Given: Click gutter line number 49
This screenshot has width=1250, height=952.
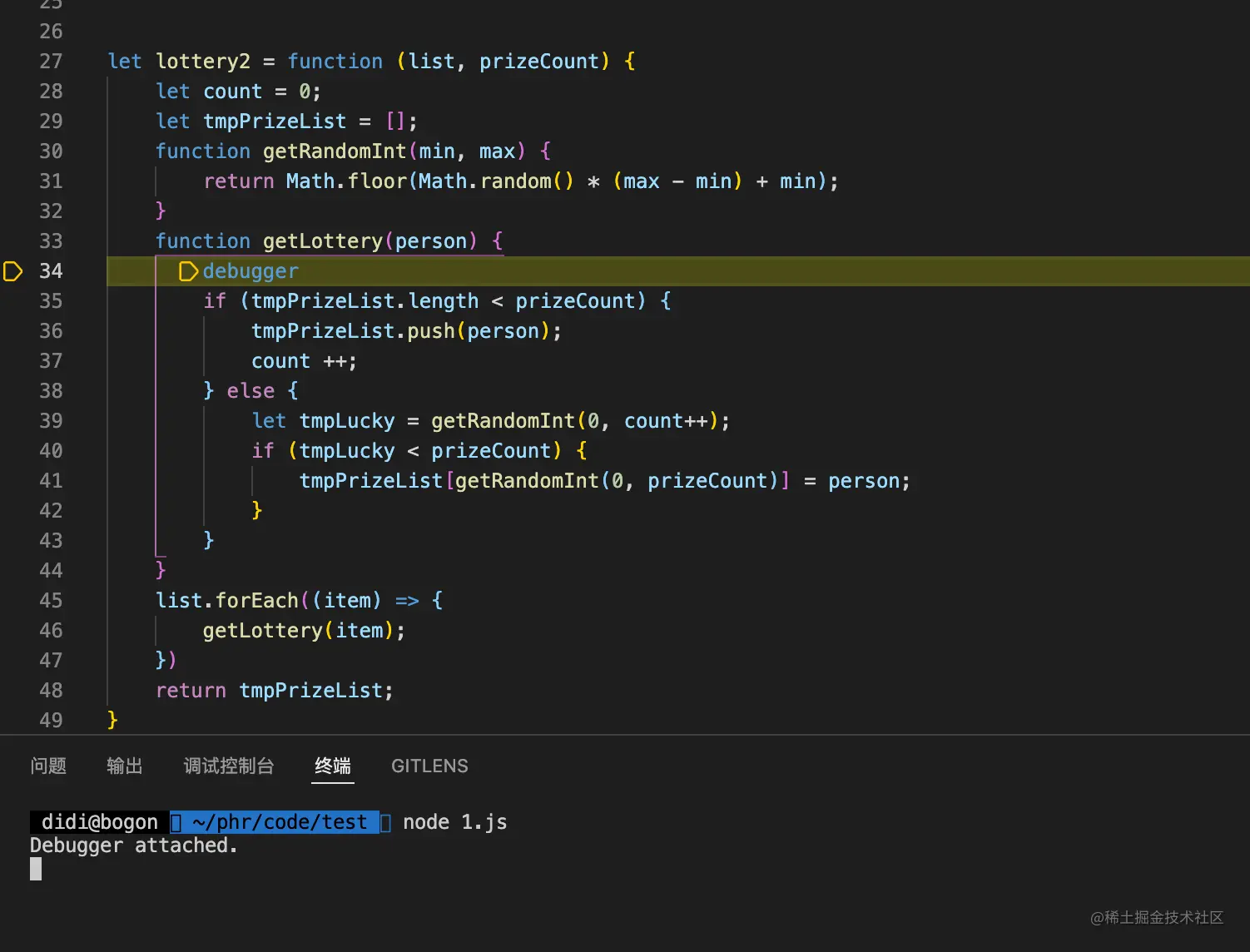Looking at the screenshot, I should click(x=51, y=721).
